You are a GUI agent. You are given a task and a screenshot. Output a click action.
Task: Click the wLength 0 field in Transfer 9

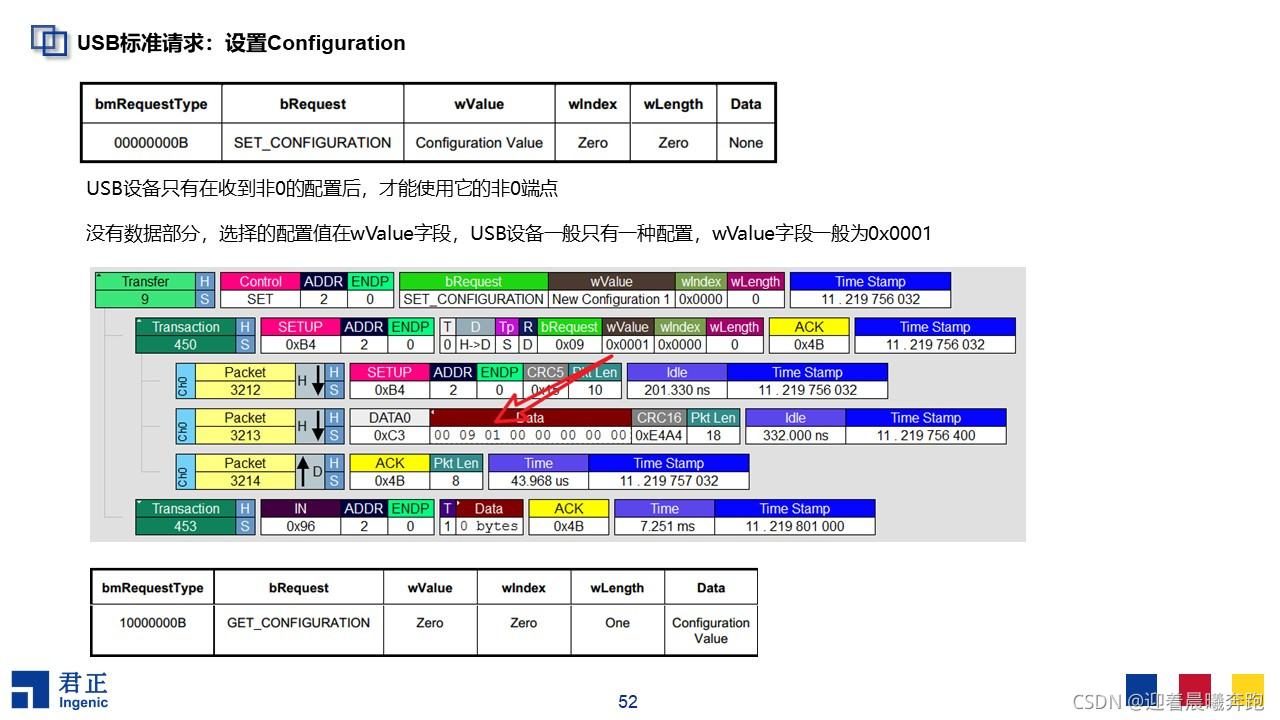click(x=755, y=290)
